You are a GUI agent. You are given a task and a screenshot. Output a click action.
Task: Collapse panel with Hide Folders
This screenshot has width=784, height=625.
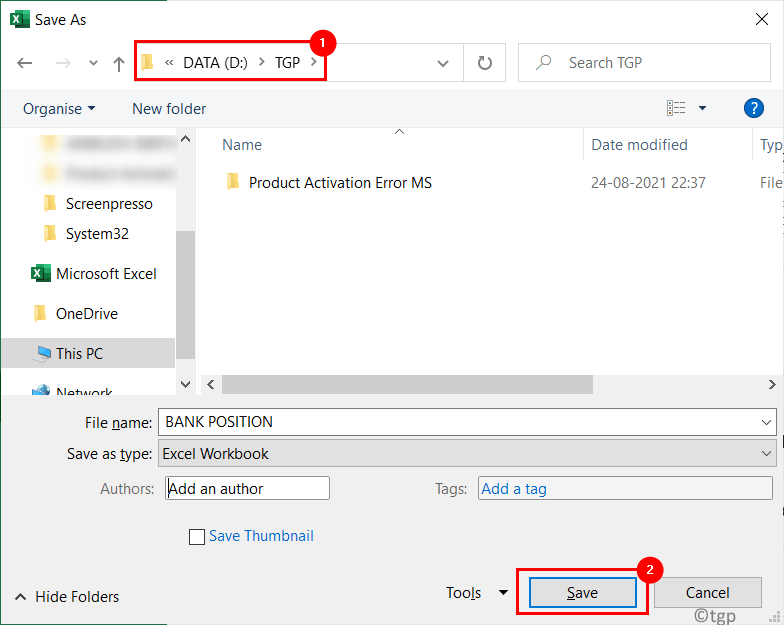67,596
